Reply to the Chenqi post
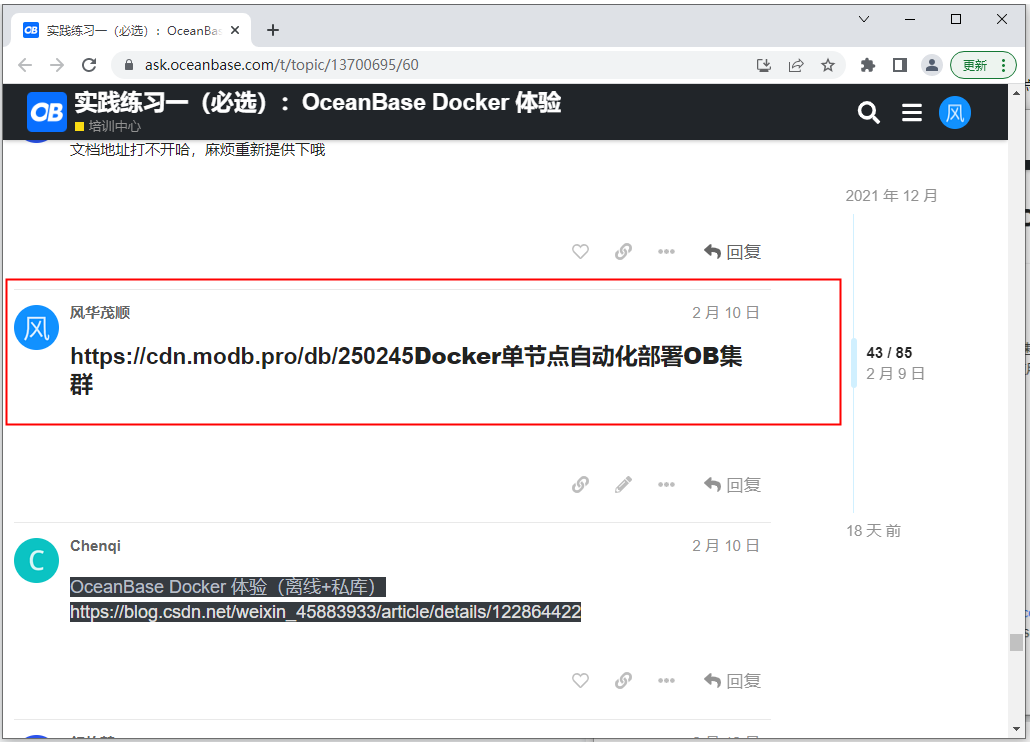Screen dimensions: 1030x742 click(x=732, y=680)
